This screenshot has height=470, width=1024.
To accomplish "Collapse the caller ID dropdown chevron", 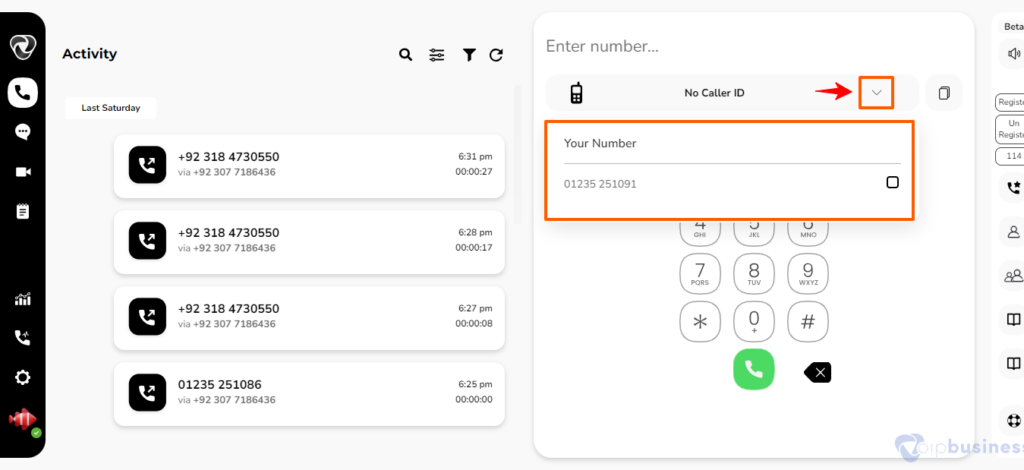I will pyautogui.click(x=876, y=93).
